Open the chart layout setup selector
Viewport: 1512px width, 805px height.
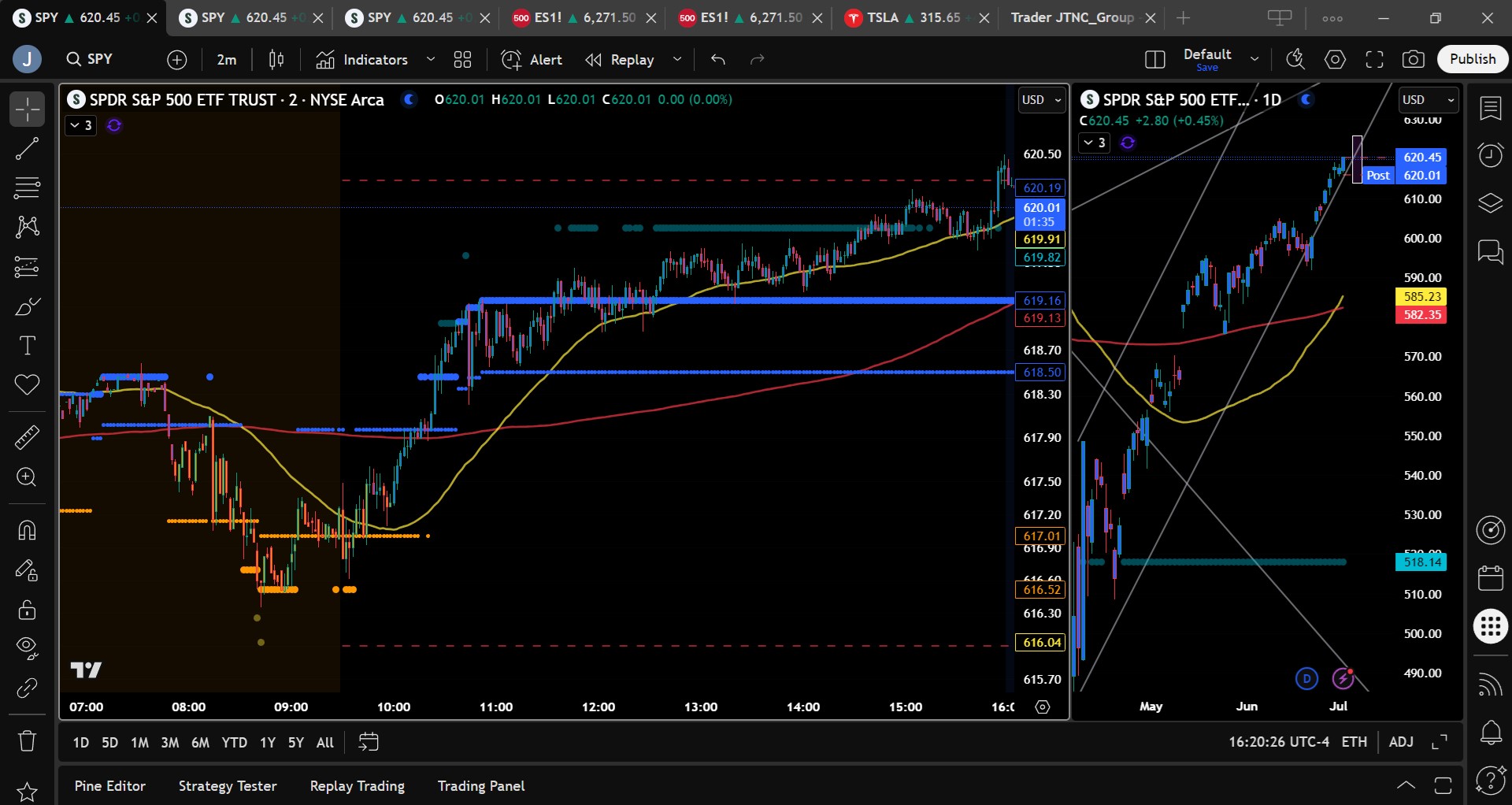[1154, 59]
